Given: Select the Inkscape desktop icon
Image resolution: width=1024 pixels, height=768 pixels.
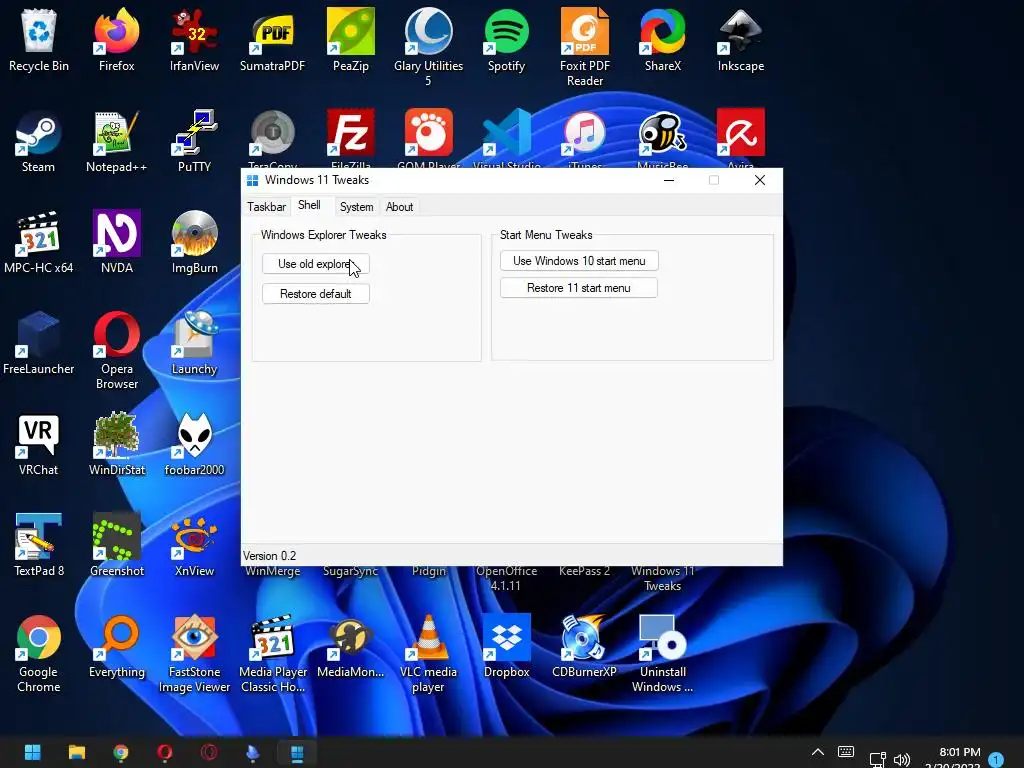Looking at the screenshot, I should pyautogui.click(x=741, y=40).
